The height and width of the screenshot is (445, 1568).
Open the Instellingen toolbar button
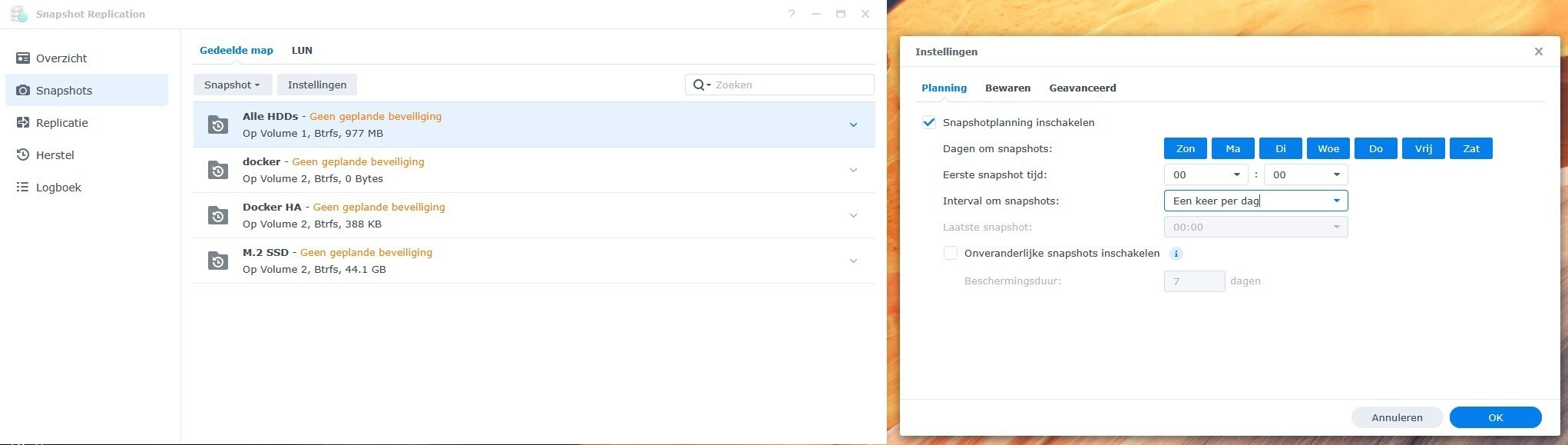317,85
